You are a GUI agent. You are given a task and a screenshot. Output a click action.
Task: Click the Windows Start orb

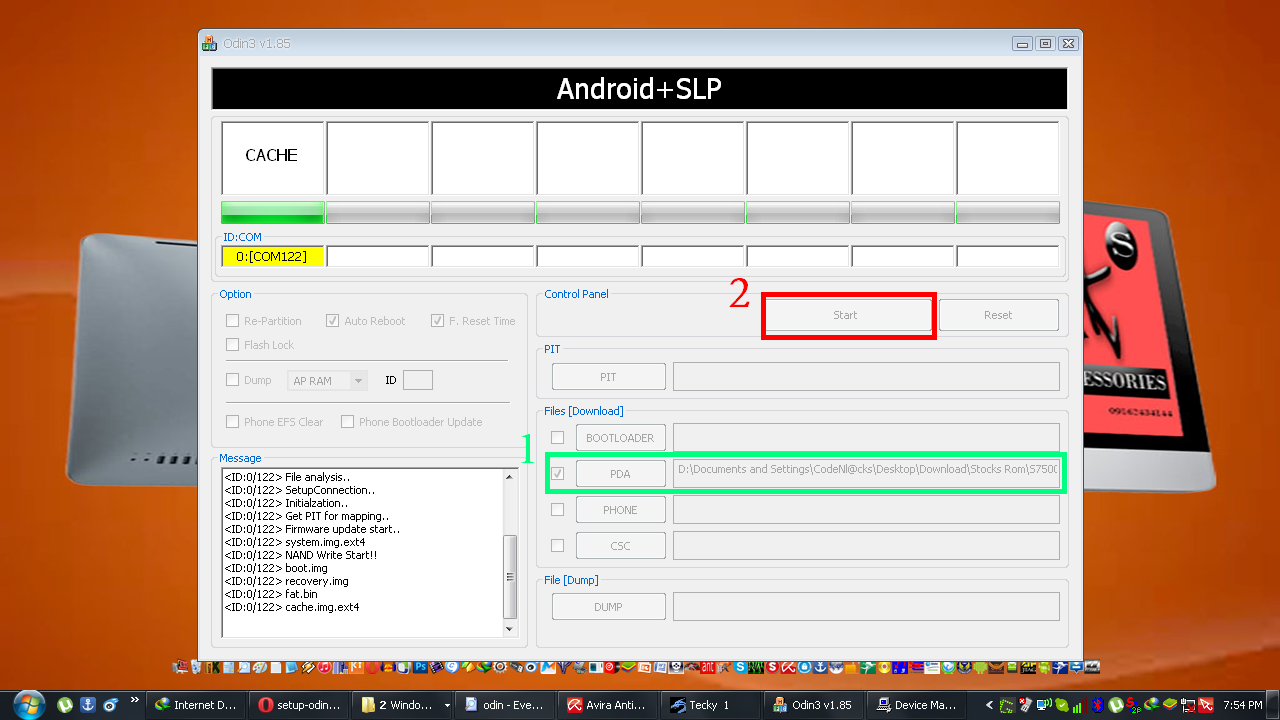(27, 704)
